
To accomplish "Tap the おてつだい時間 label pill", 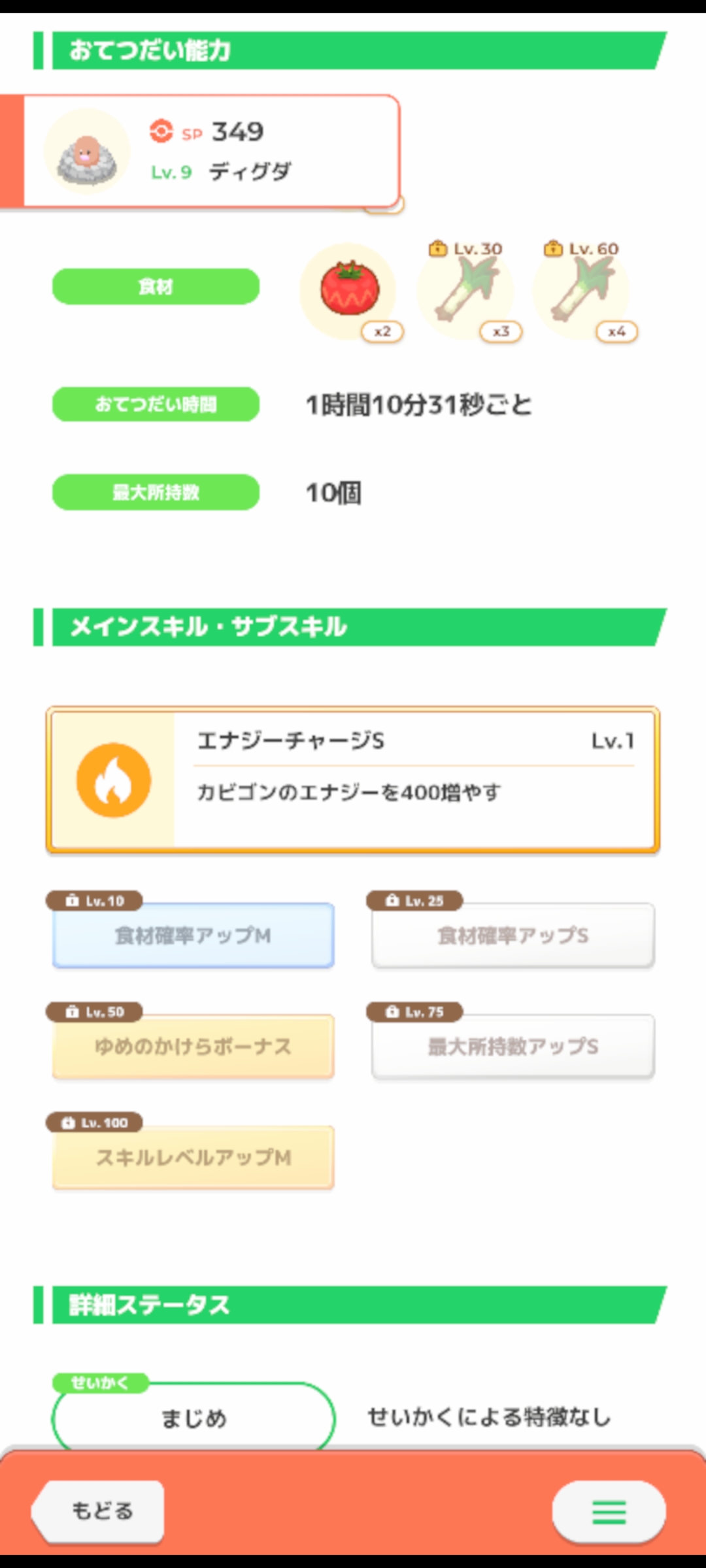I will tap(156, 404).
